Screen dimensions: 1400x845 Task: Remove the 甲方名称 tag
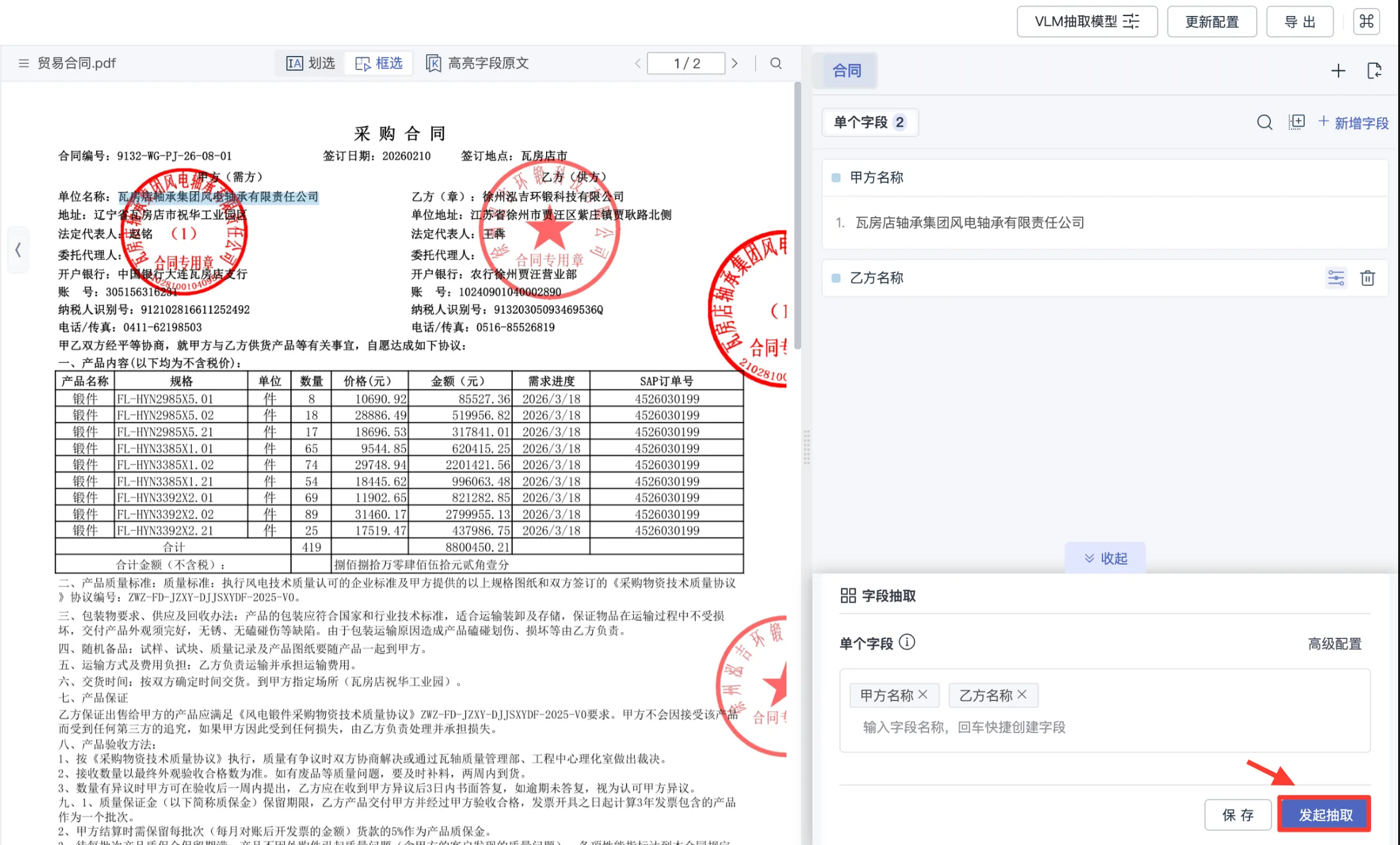tap(923, 694)
